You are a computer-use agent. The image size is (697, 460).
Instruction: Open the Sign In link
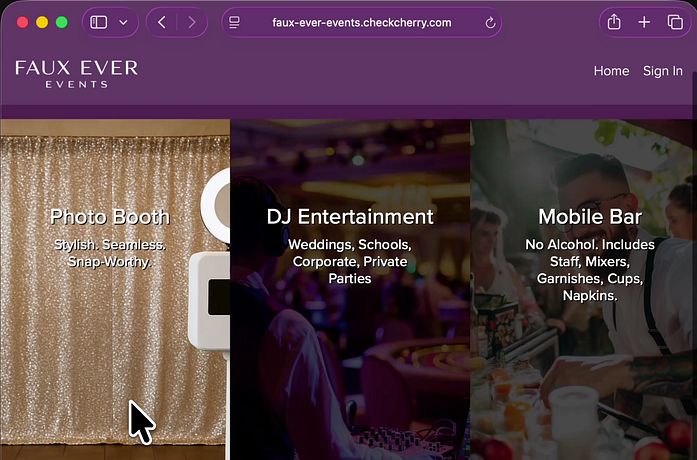tap(662, 71)
